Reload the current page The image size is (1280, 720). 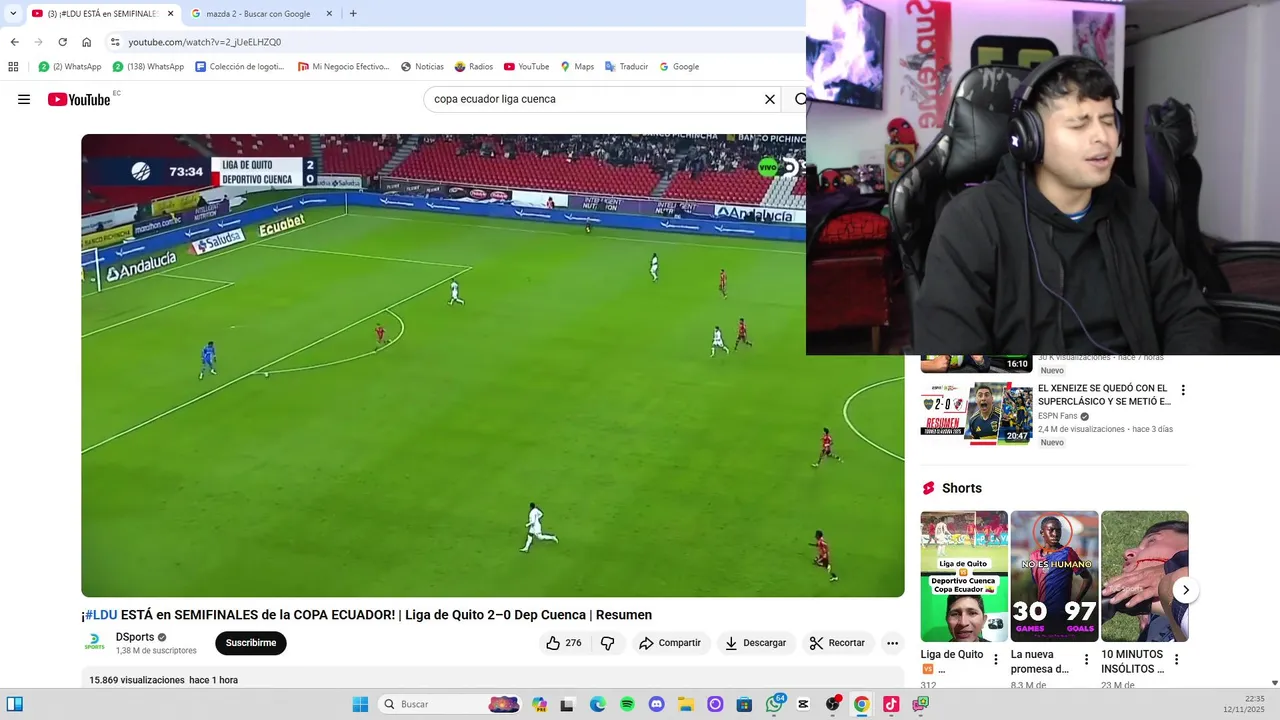pos(62,42)
